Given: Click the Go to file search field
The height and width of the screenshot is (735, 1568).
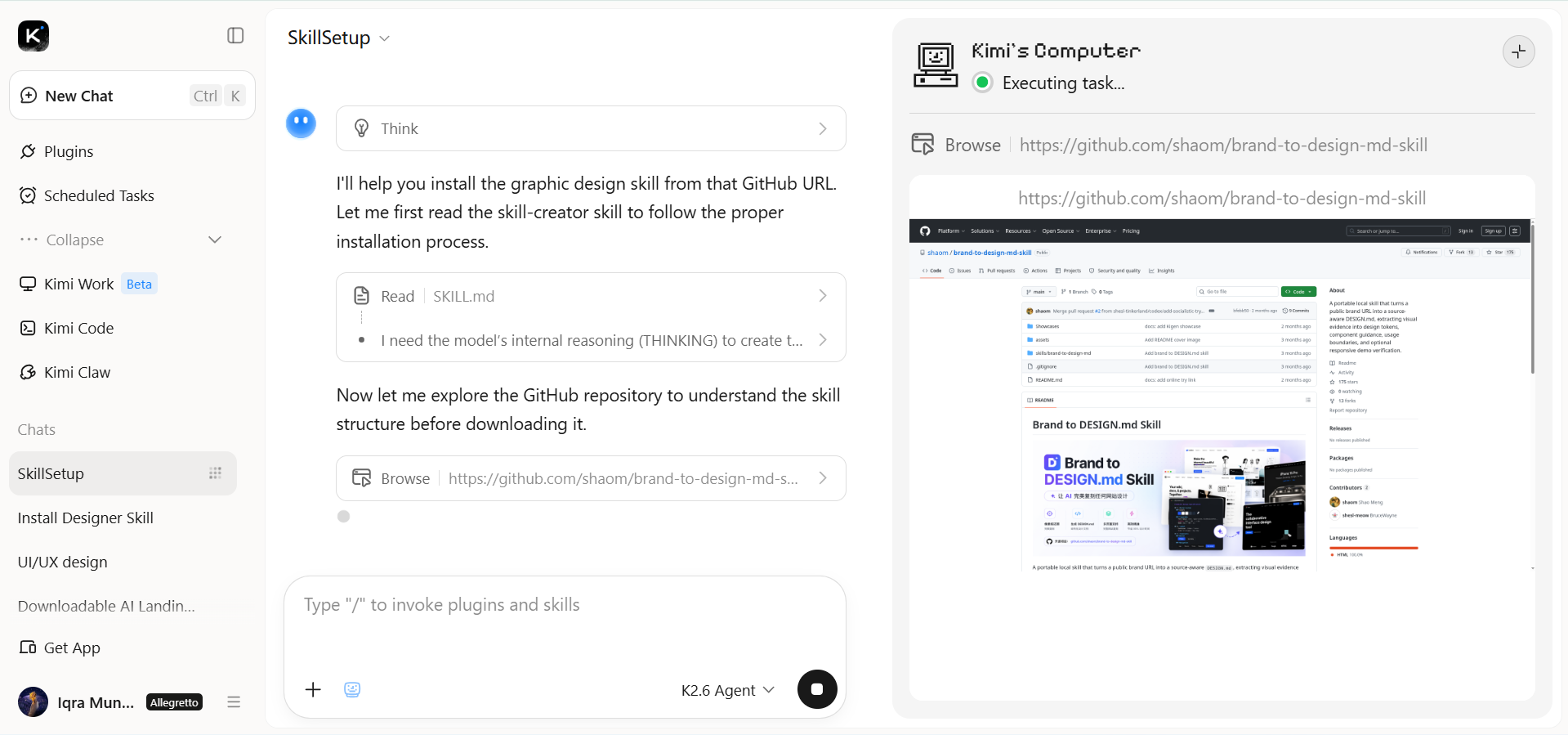Looking at the screenshot, I should [x=1238, y=292].
